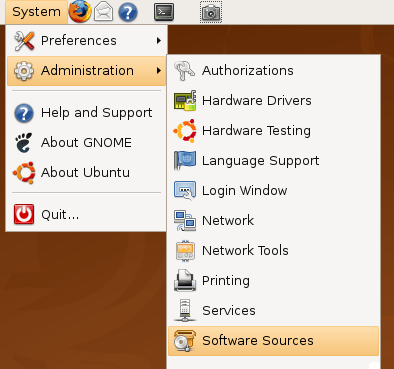This screenshot has height=369, width=394.
Task: Open Language Support
Action: [274, 161]
